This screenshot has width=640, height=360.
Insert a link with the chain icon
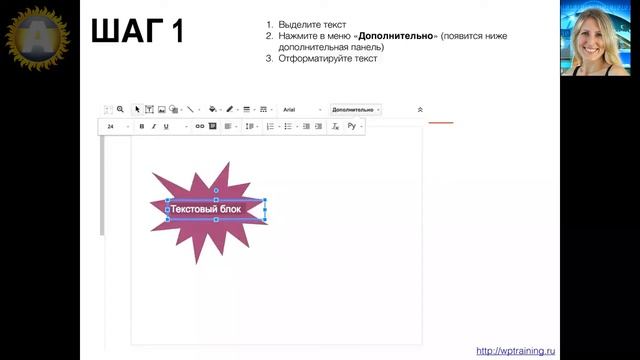(200, 126)
